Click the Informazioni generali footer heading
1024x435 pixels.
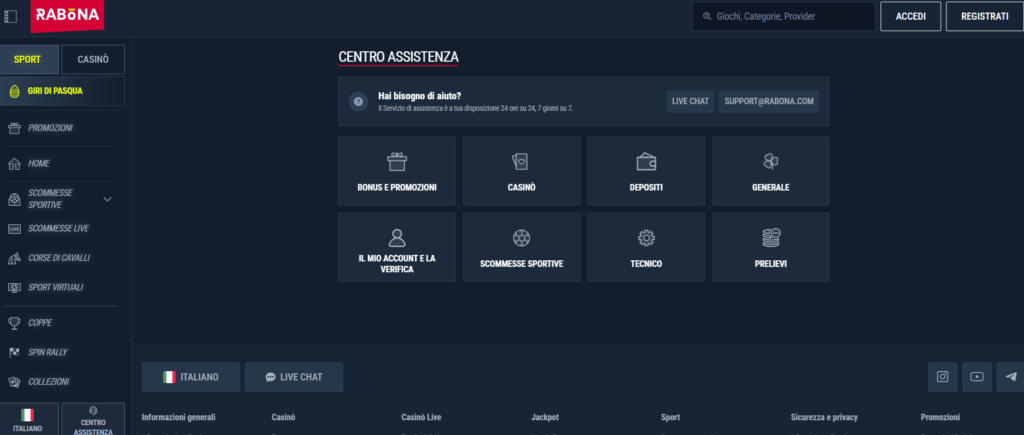click(x=178, y=417)
